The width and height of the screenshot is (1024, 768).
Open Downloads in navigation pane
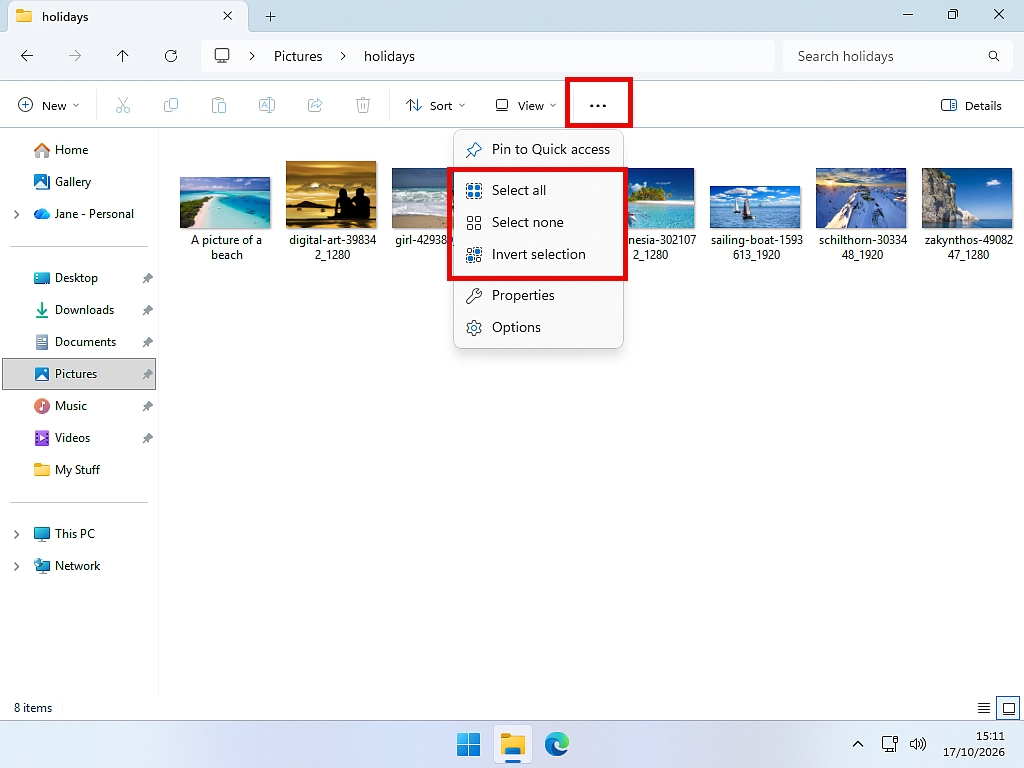[x=84, y=310]
